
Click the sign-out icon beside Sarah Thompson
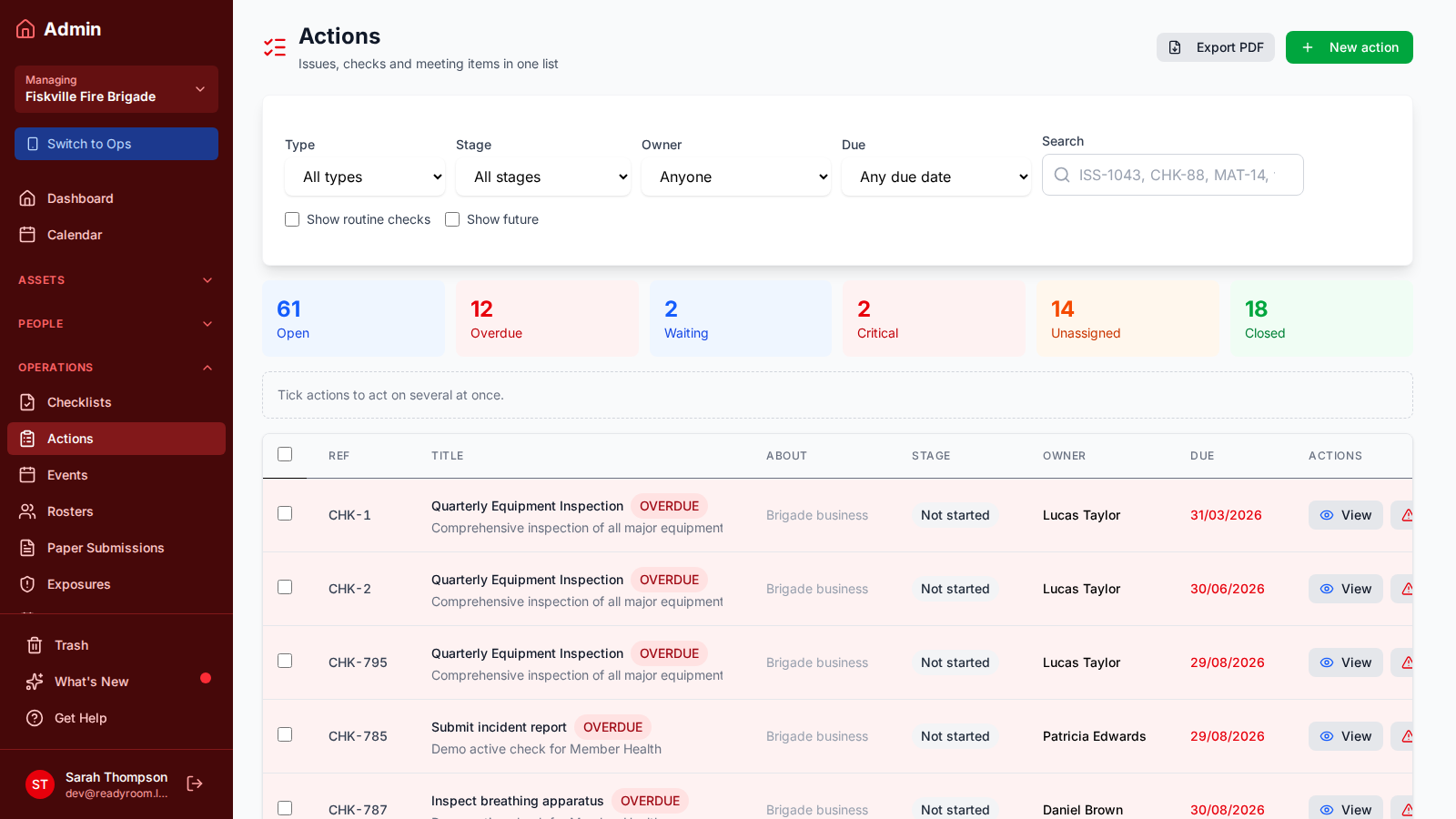click(195, 784)
